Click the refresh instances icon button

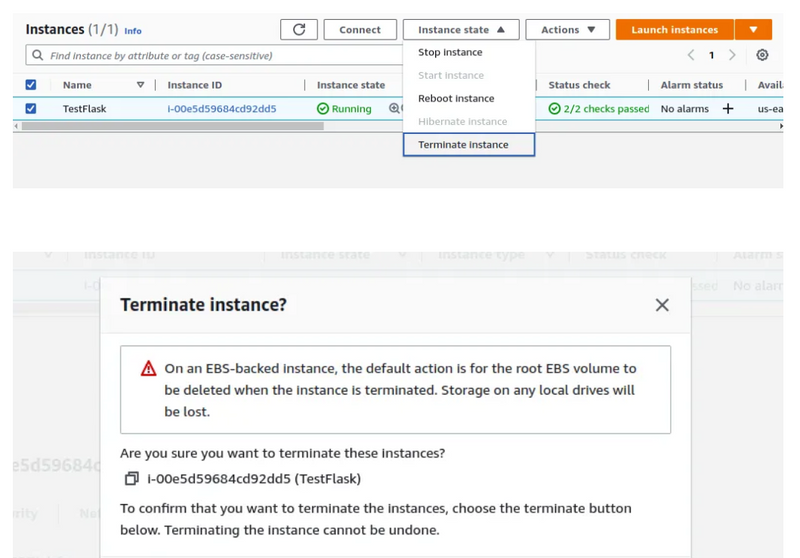[x=298, y=30]
